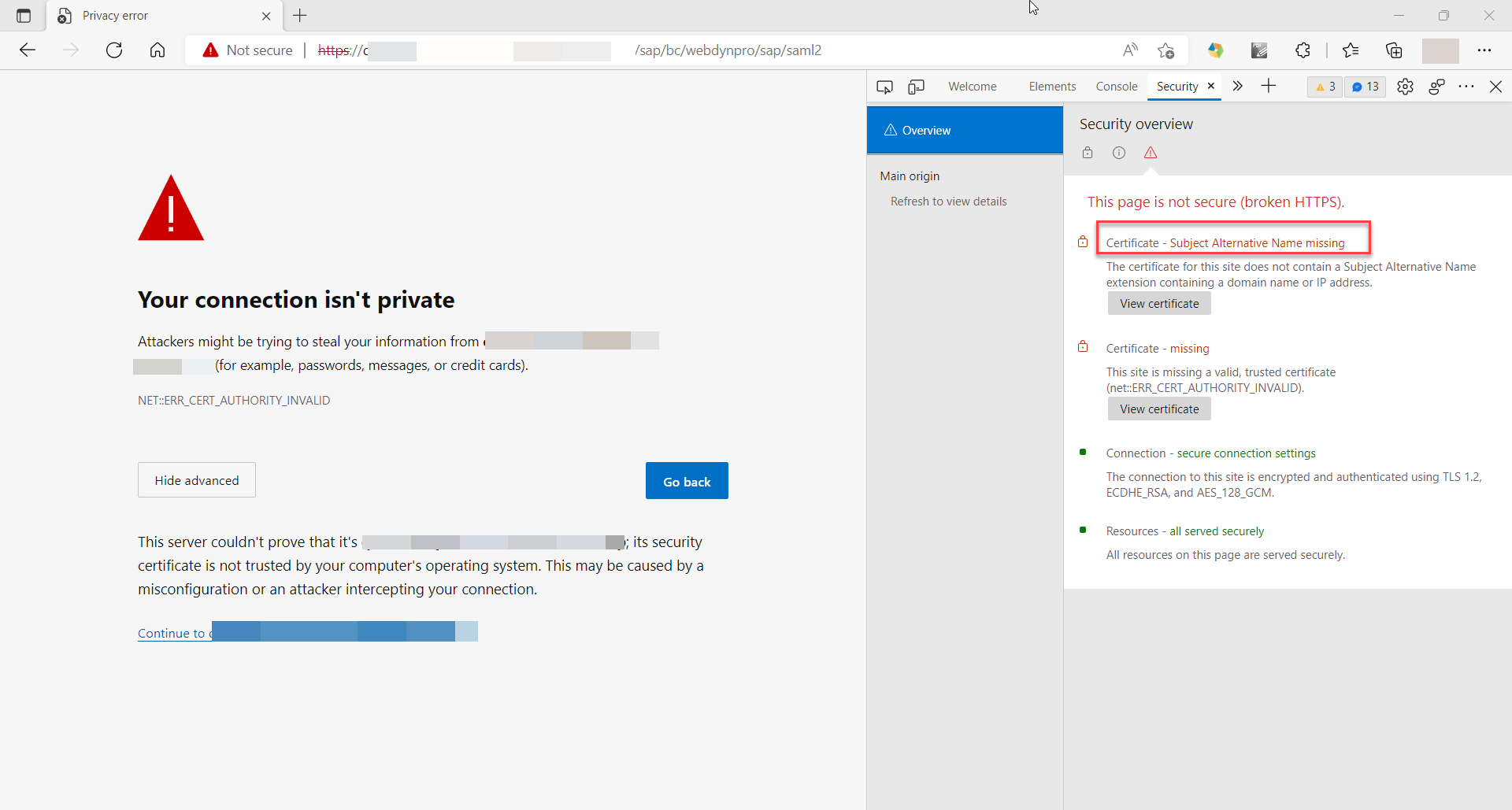Go to the home page icon
The height and width of the screenshot is (810, 1512).
(157, 50)
